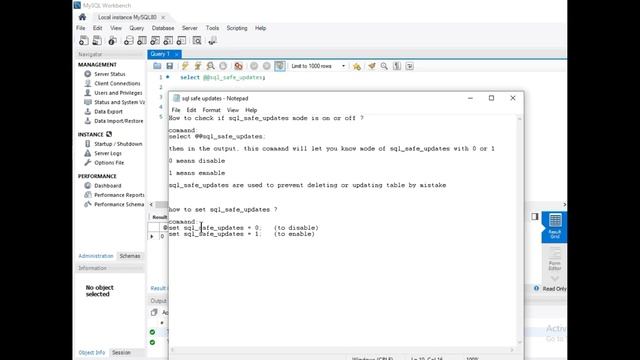Search table data icon in main toolbar
Screen dimensions: 640x360
coord(197,40)
